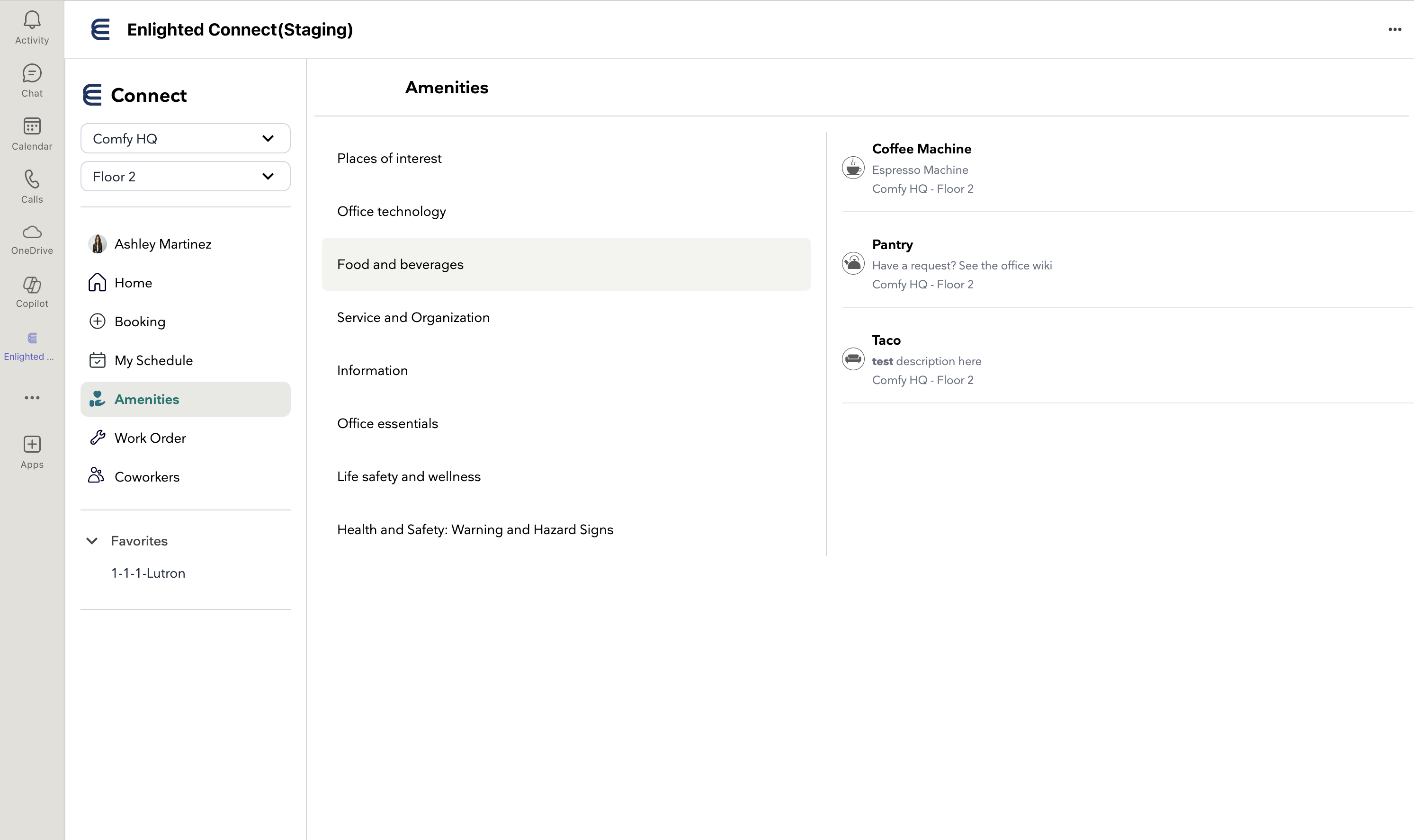
Task: Click the Enlighted logo beside app title
Action: [101, 29]
